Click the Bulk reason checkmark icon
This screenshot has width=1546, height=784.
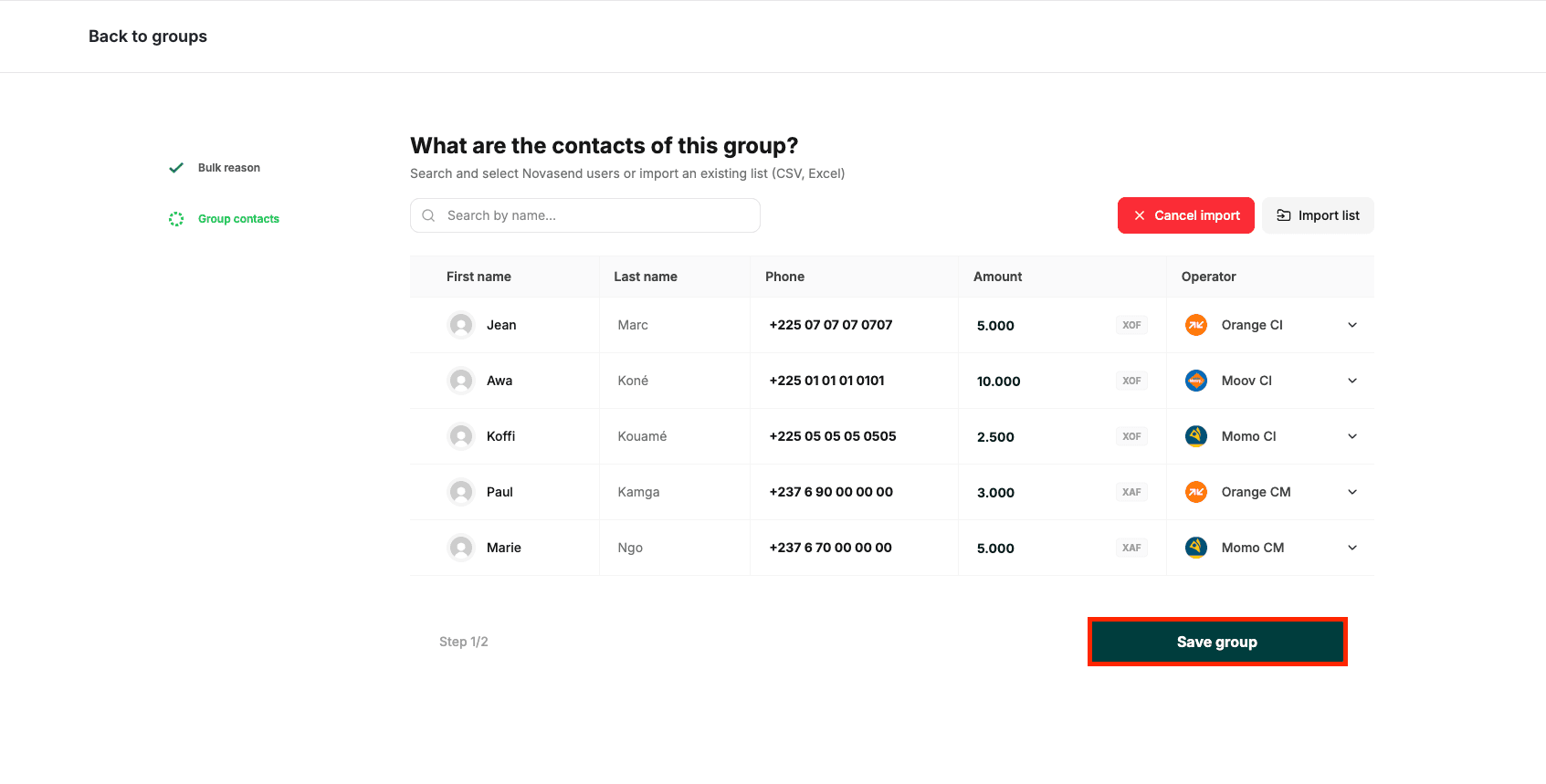[x=176, y=168]
